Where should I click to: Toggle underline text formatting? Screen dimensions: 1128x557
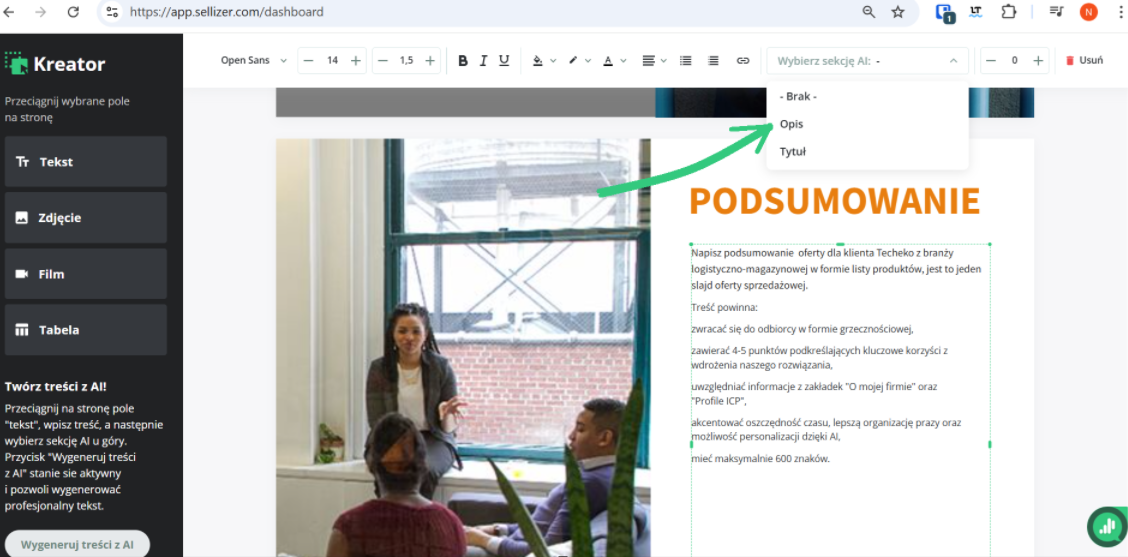tap(504, 61)
